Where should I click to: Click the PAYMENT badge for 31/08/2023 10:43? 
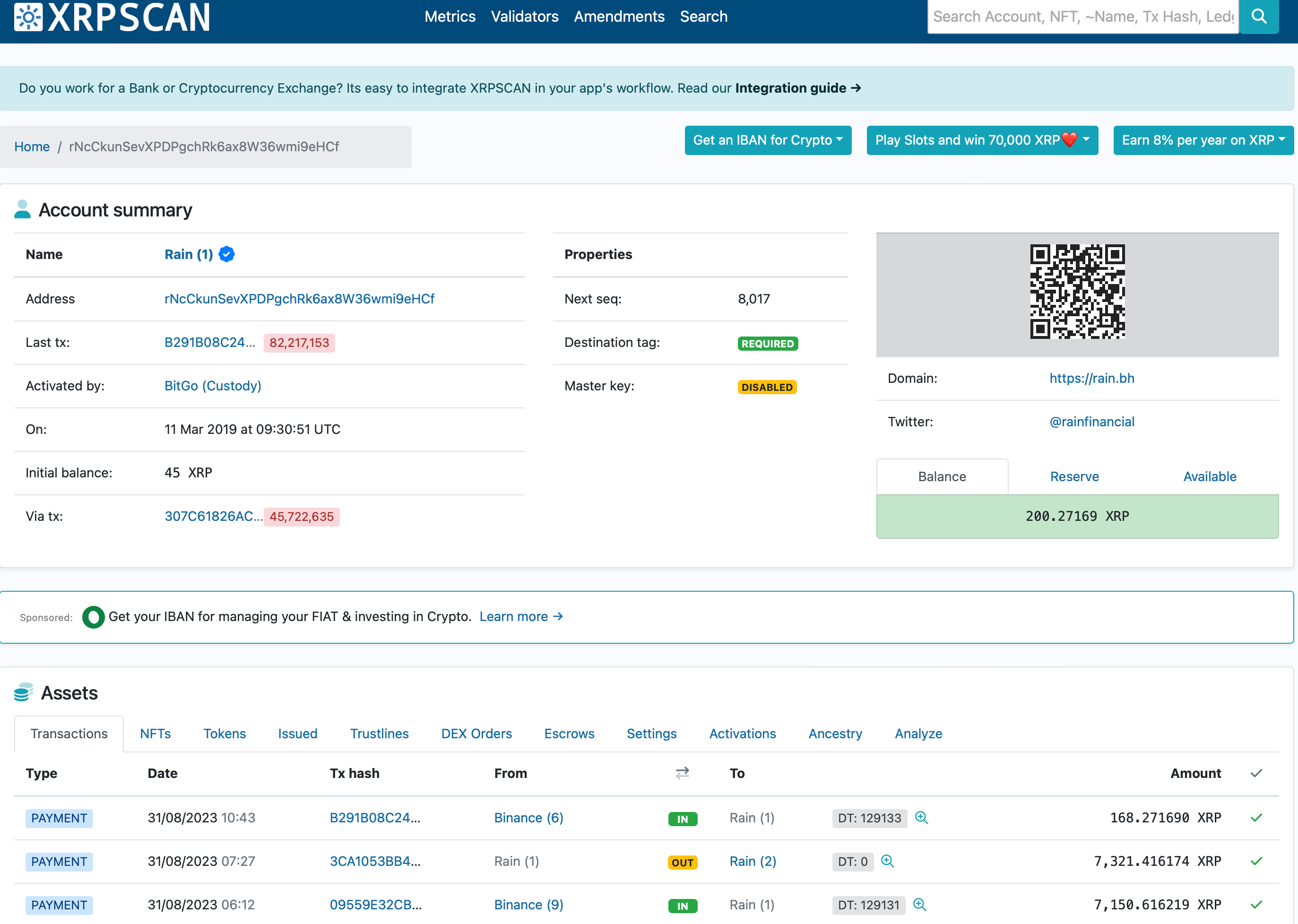(59, 818)
